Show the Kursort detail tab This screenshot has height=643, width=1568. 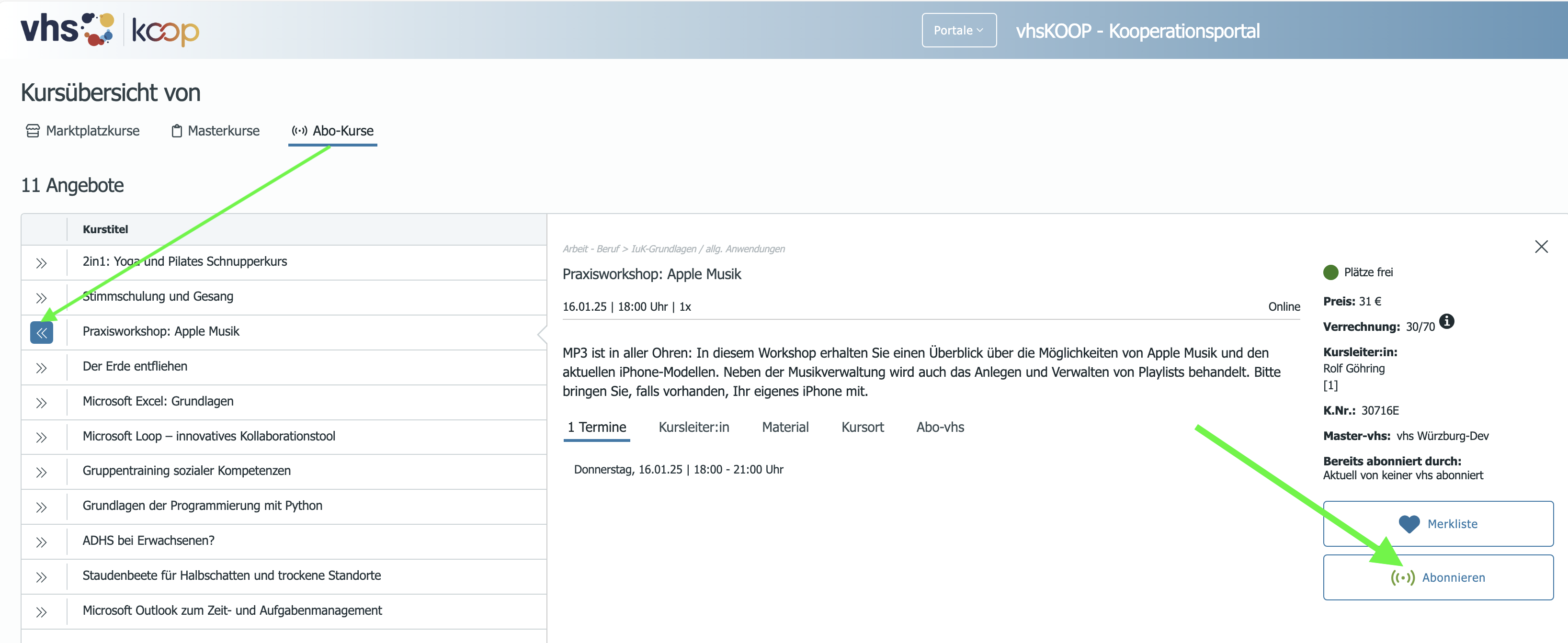863,427
